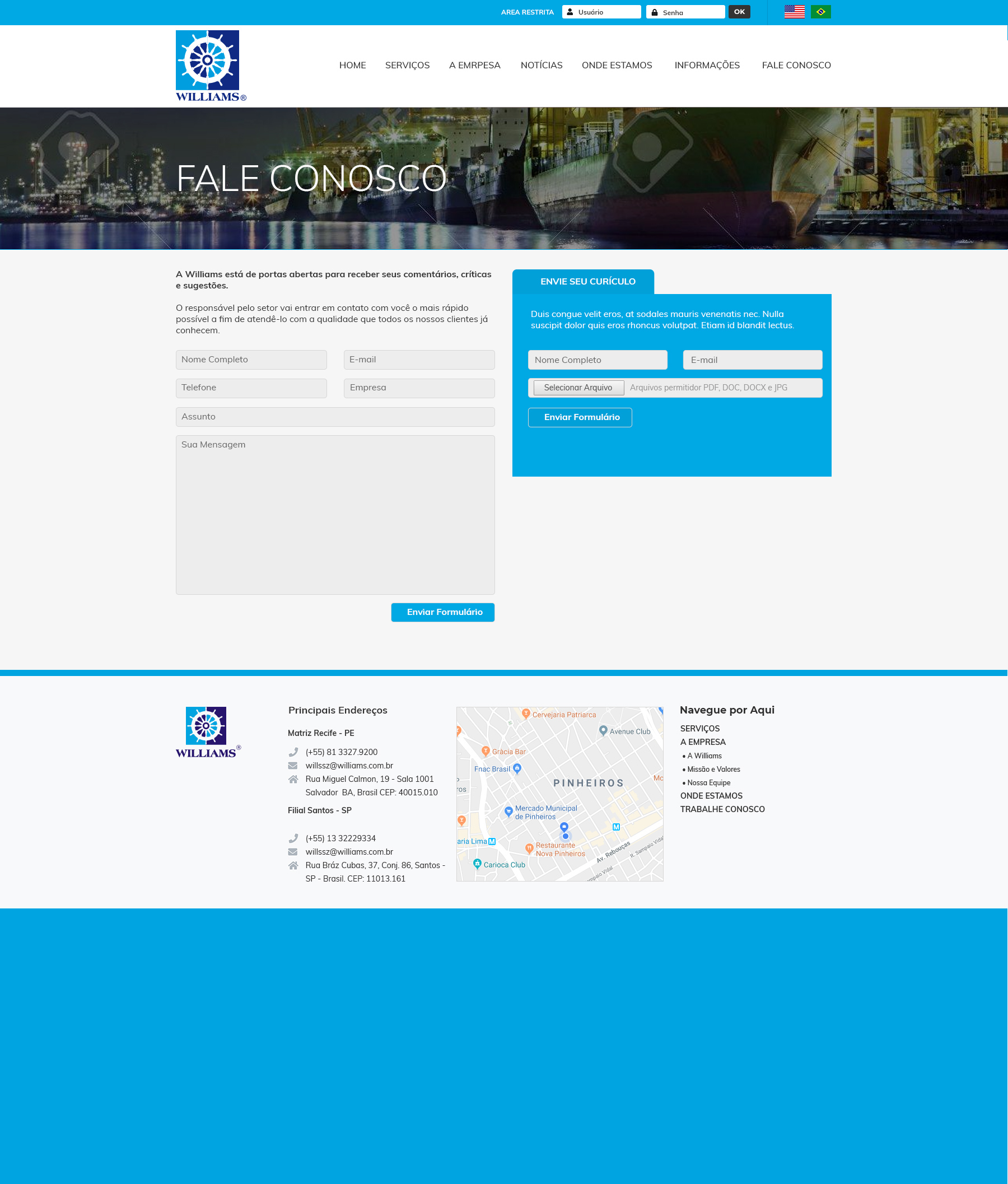Image resolution: width=1008 pixels, height=1184 pixels.
Task: Open the TRABALHE CONOSCO footer link
Action: [722, 809]
